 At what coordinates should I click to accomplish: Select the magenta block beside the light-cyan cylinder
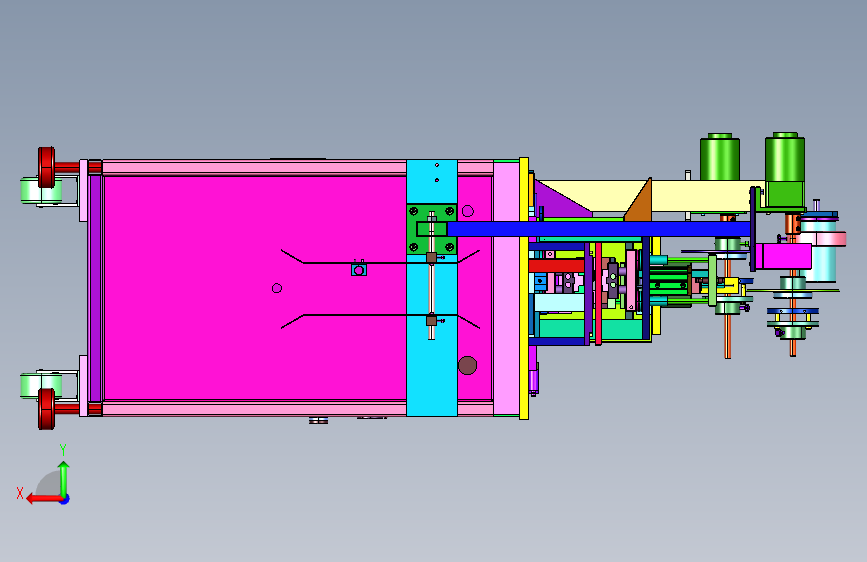tap(783, 257)
